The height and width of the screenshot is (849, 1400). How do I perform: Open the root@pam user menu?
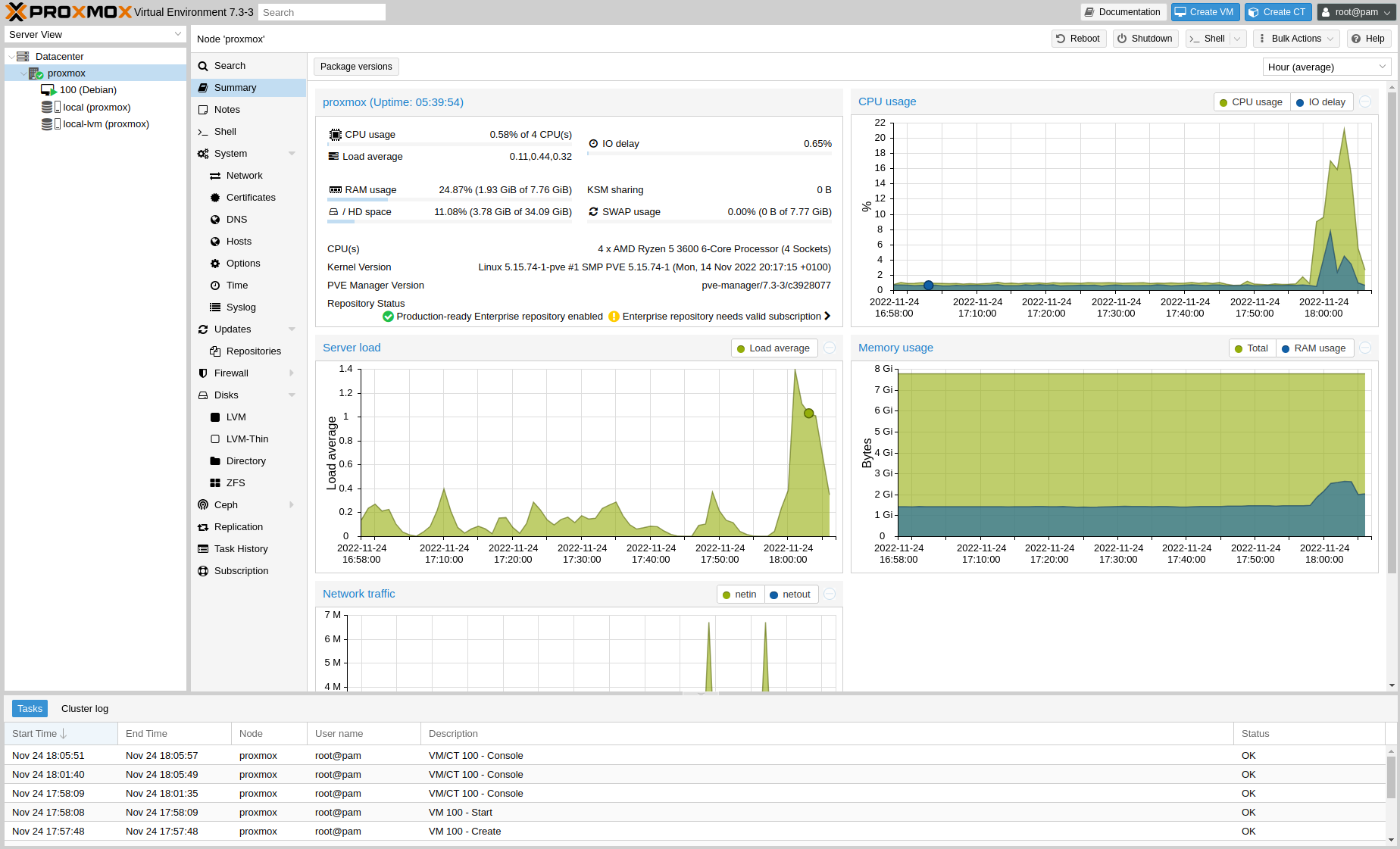pos(1357,12)
